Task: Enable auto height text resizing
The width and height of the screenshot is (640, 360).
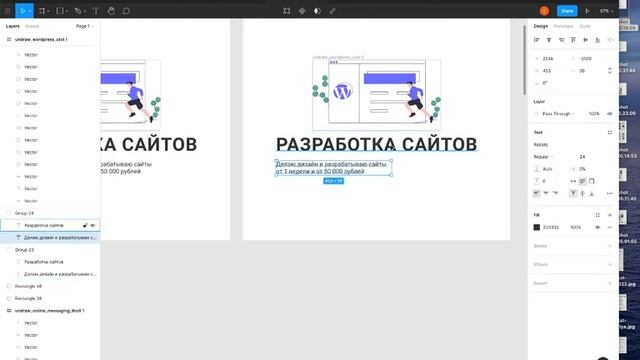Action: point(582,181)
